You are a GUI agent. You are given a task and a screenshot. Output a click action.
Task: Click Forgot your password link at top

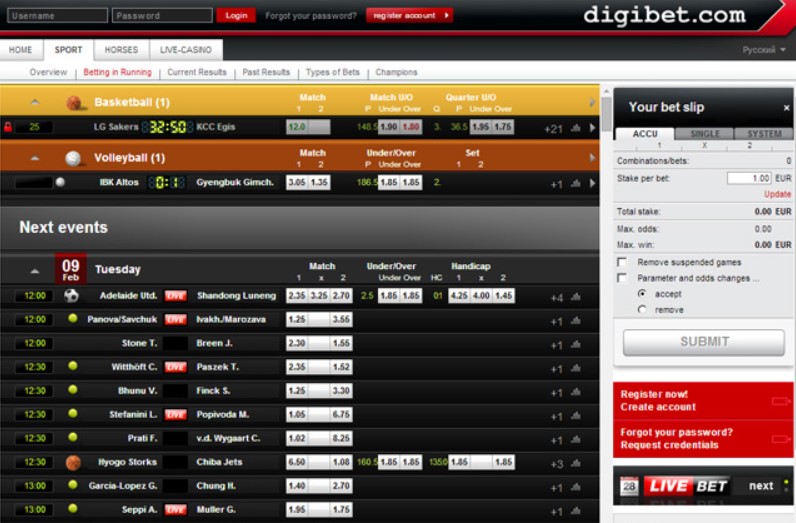pos(311,16)
